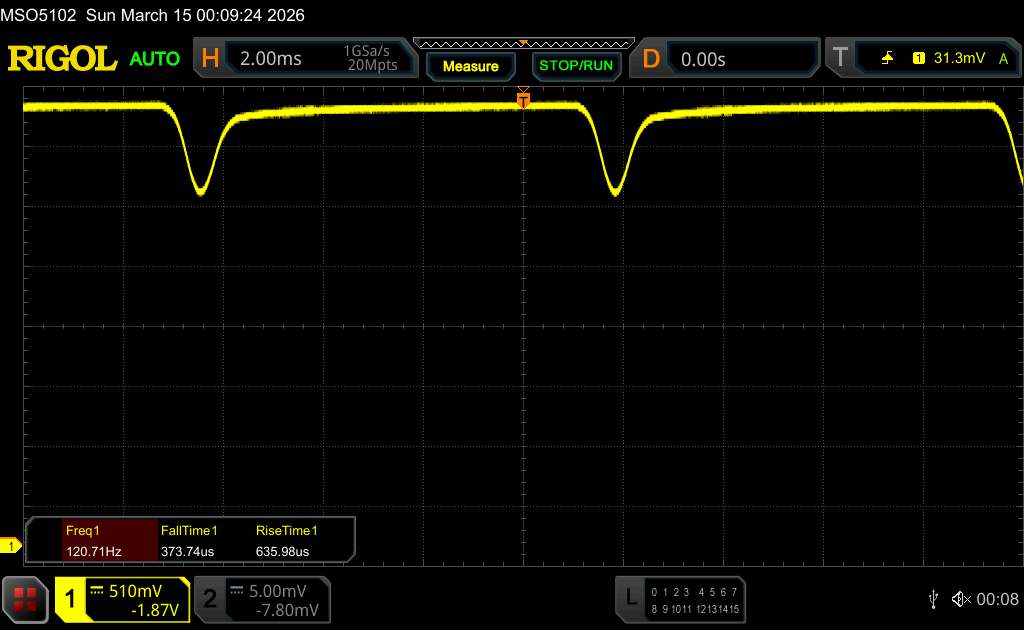Click the muted speaker sound icon
1024x630 pixels.
[x=961, y=599]
